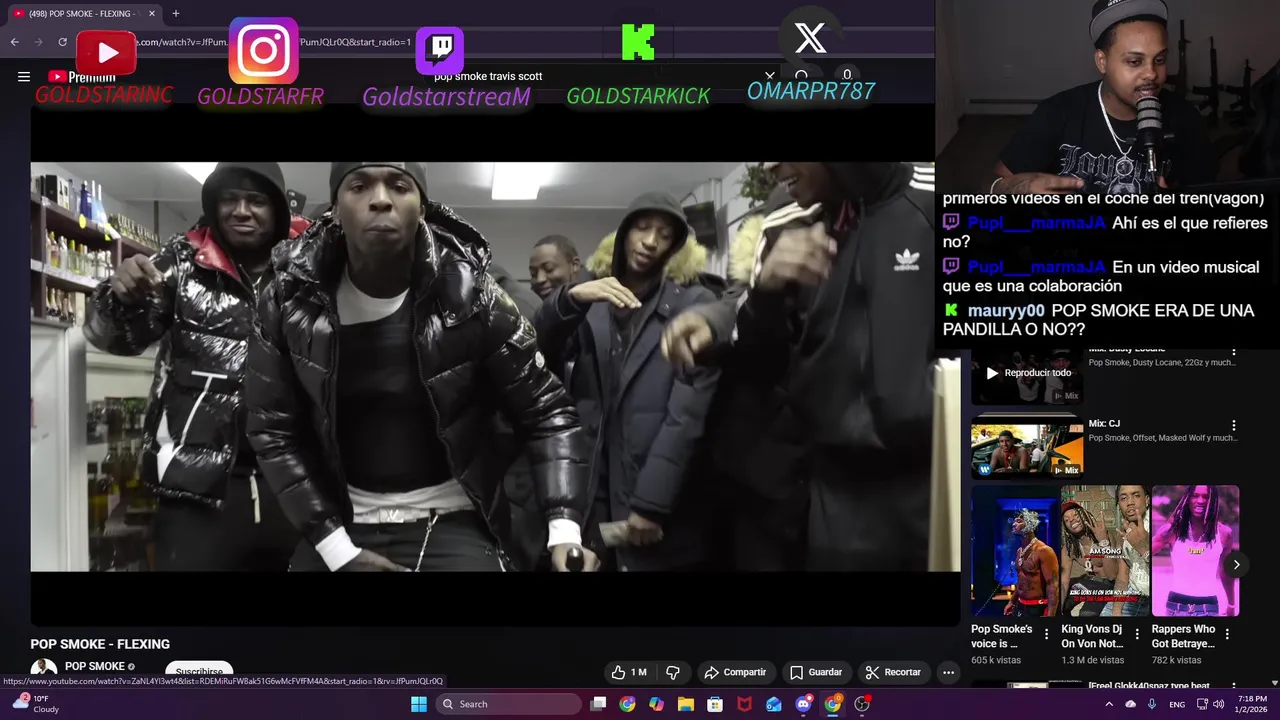Show next shorts with the right chevron
Image resolution: width=1280 pixels, height=720 pixels.
[1236, 565]
